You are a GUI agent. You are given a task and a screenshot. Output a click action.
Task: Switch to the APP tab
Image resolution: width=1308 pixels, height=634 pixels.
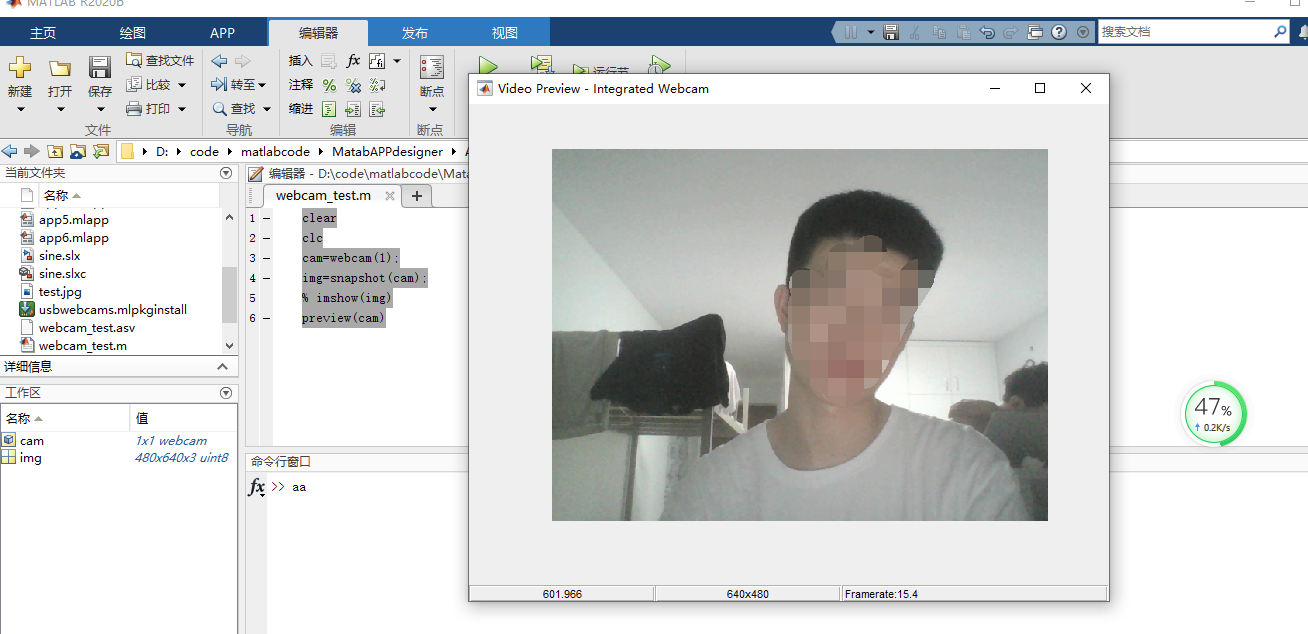tap(222, 33)
